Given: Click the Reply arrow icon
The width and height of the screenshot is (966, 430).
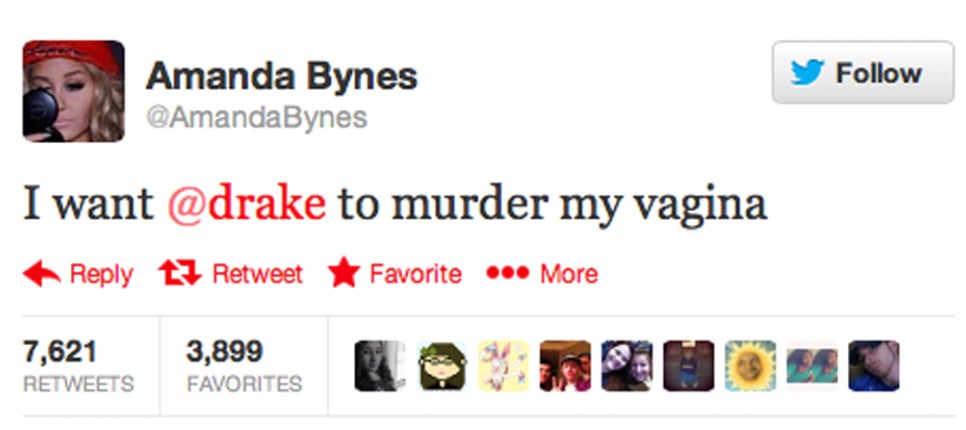Looking at the screenshot, I should [41, 274].
